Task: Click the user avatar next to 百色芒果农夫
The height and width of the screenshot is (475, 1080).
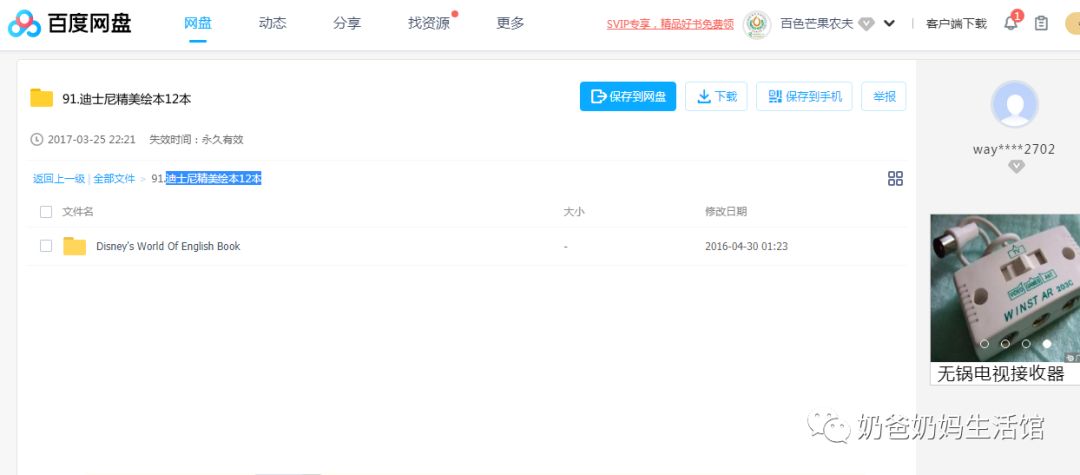Action: pos(757,24)
